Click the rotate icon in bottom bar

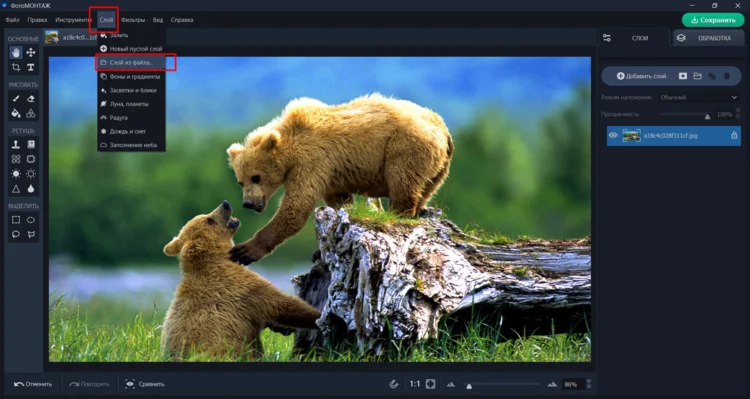[x=394, y=384]
